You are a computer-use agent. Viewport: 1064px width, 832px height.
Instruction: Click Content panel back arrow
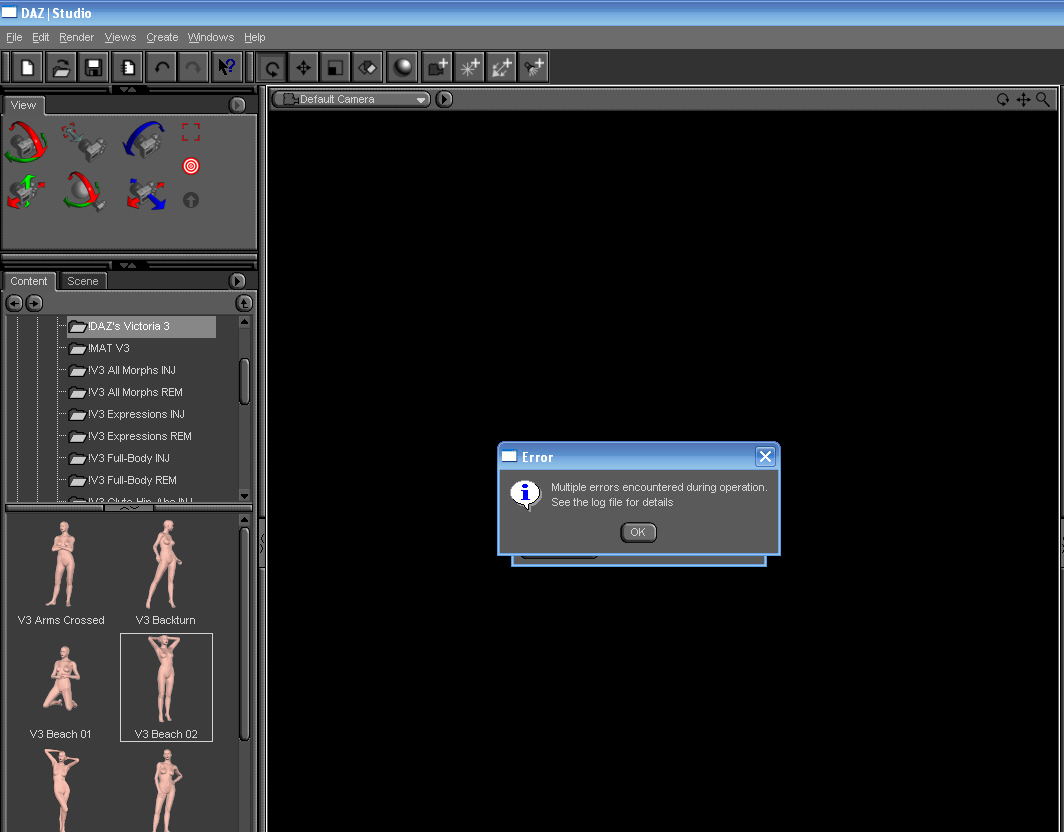[x=14, y=303]
